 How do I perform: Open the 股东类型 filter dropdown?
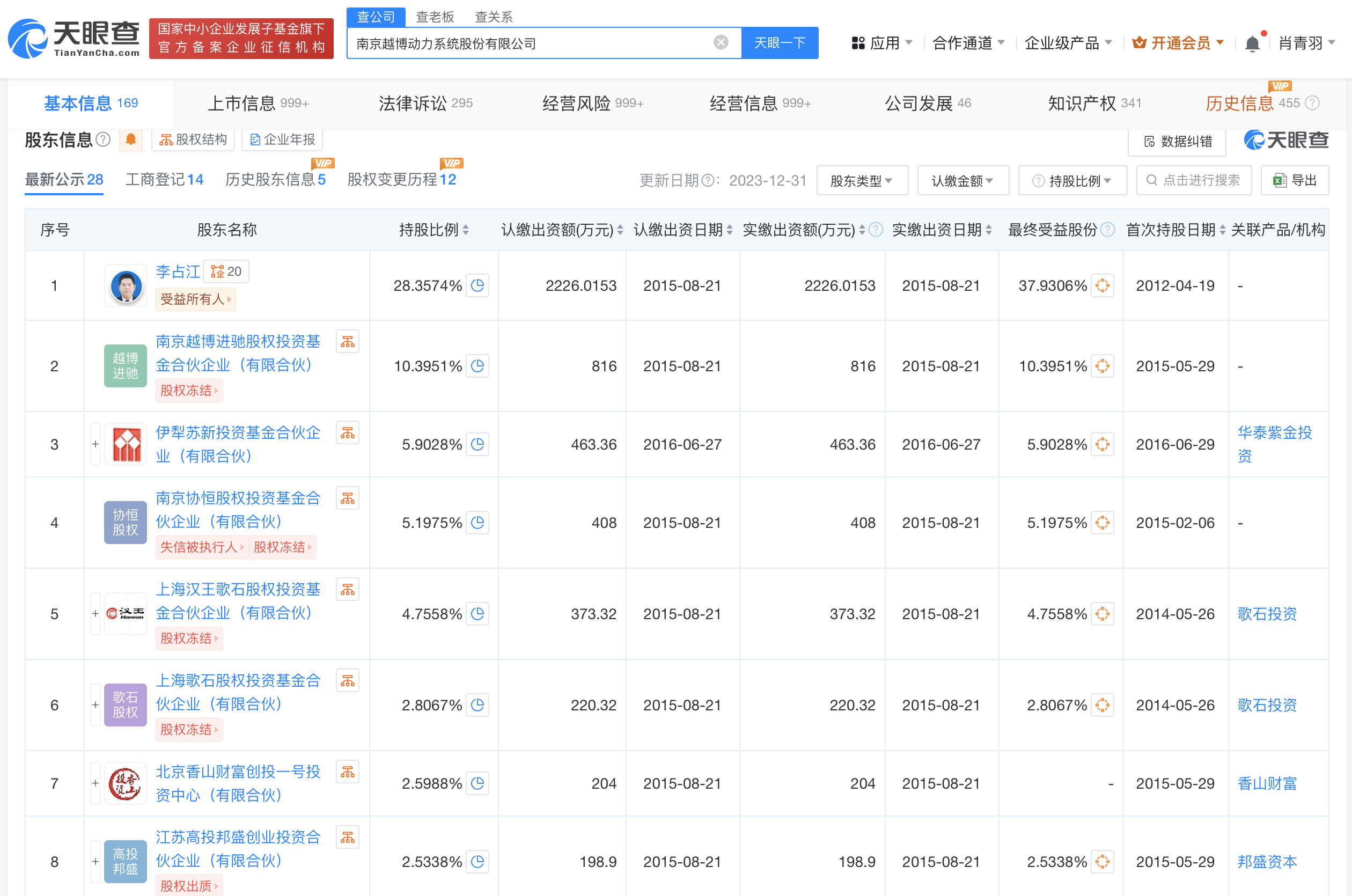click(861, 181)
